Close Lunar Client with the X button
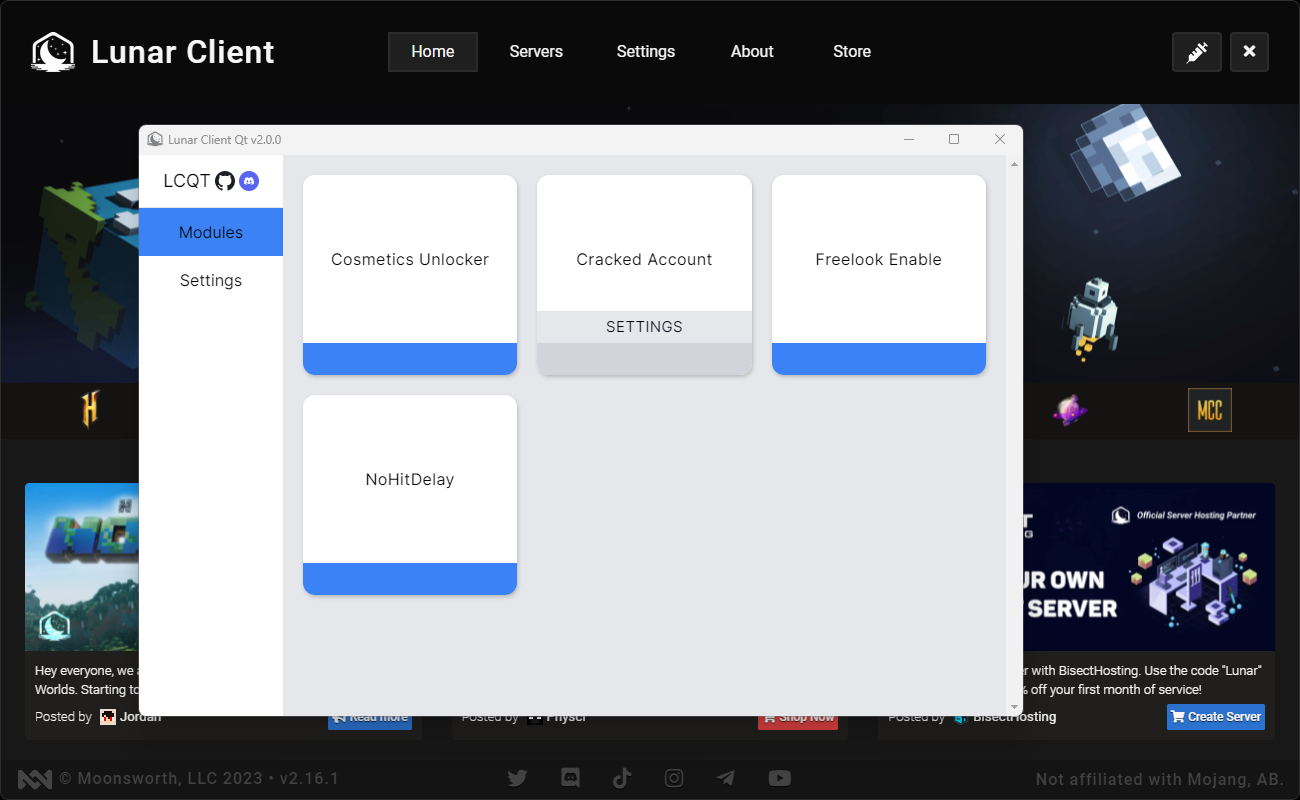 tap(1249, 52)
